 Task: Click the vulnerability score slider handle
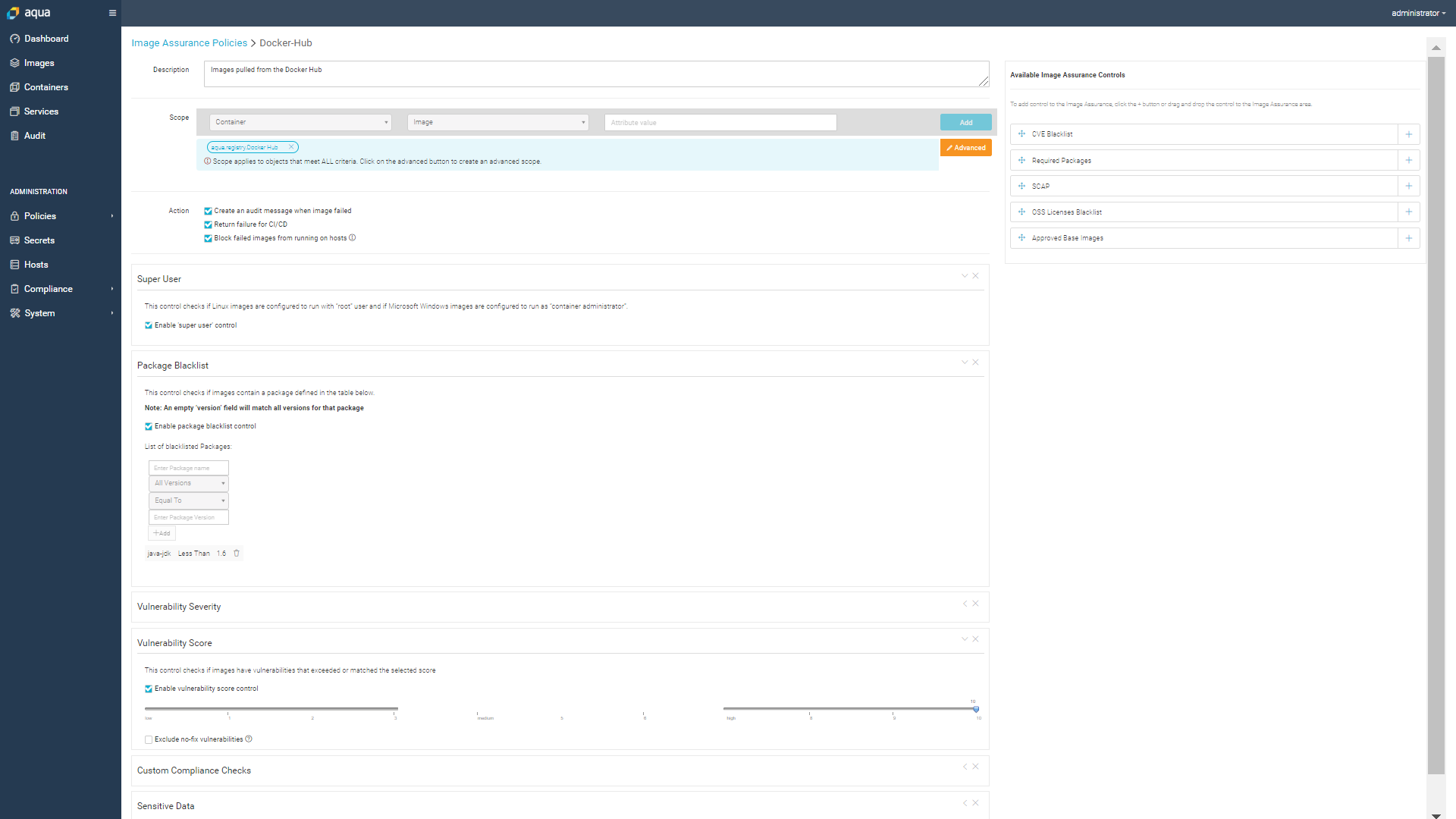pos(976,709)
